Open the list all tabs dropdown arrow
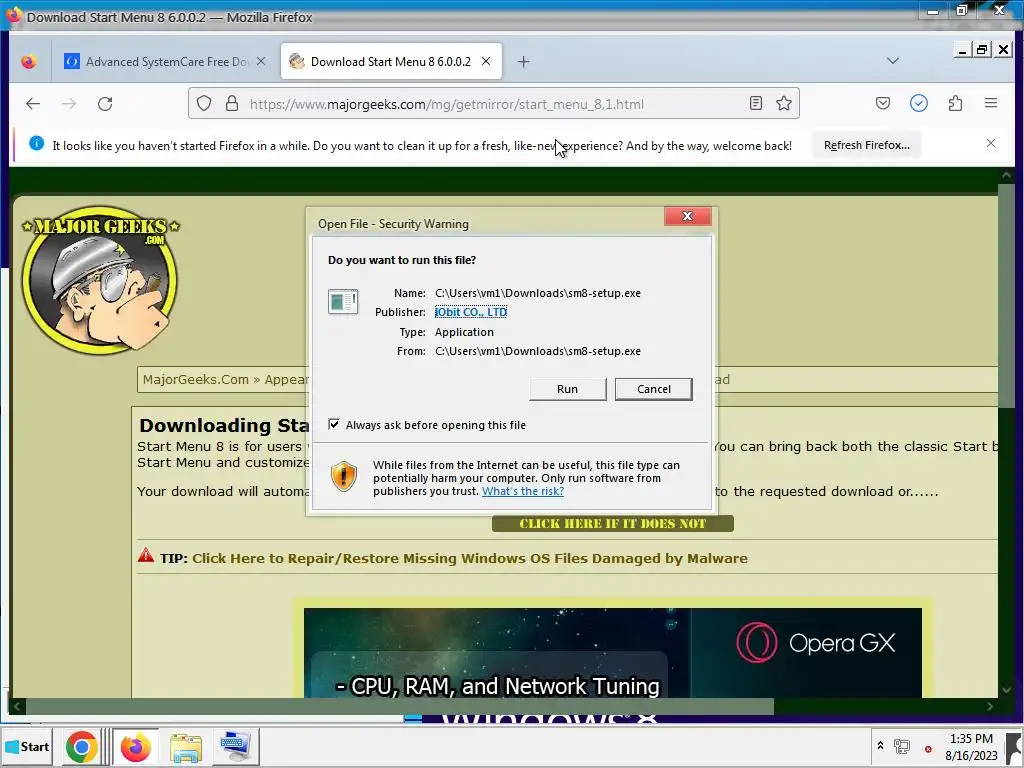Image resolution: width=1024 pixels, height=768 pixels. click(893, 61)
